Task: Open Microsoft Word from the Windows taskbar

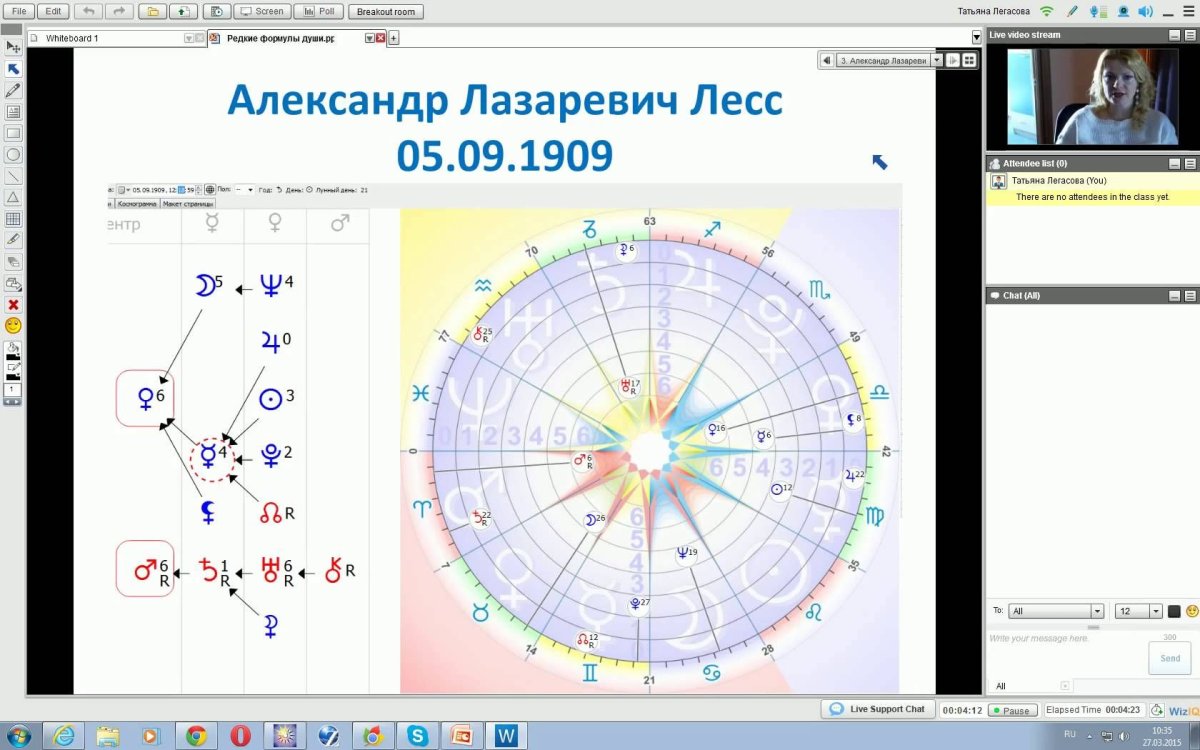Action: point(506,734)
